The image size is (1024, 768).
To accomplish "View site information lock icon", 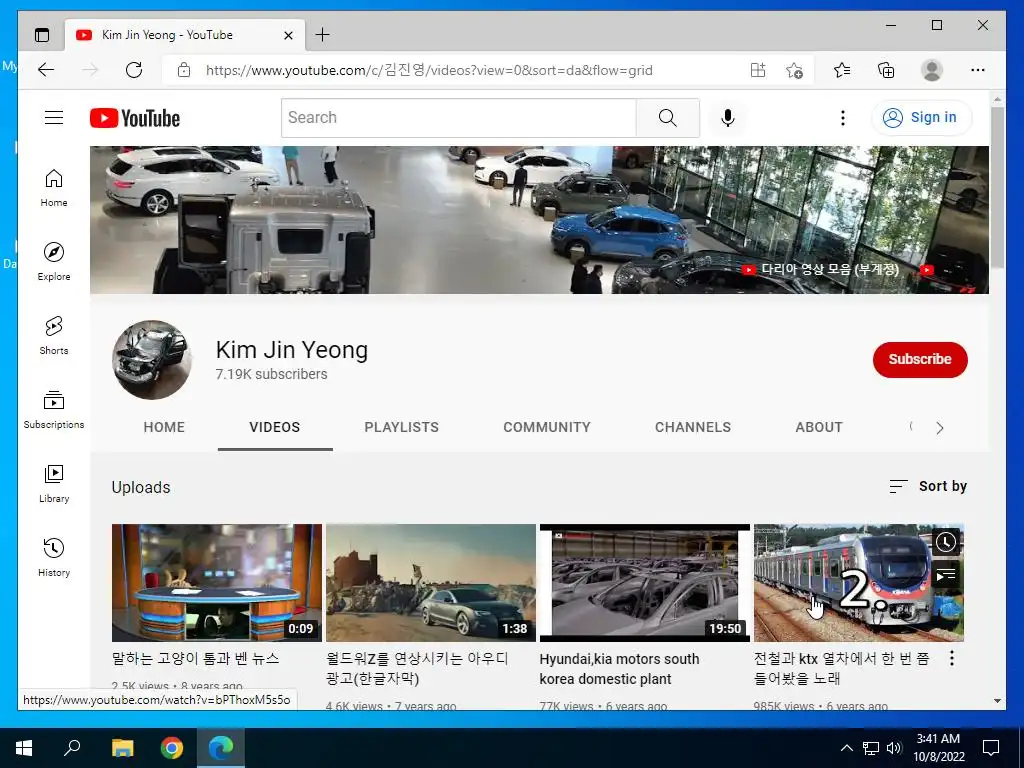I will [x=184, y=70].
